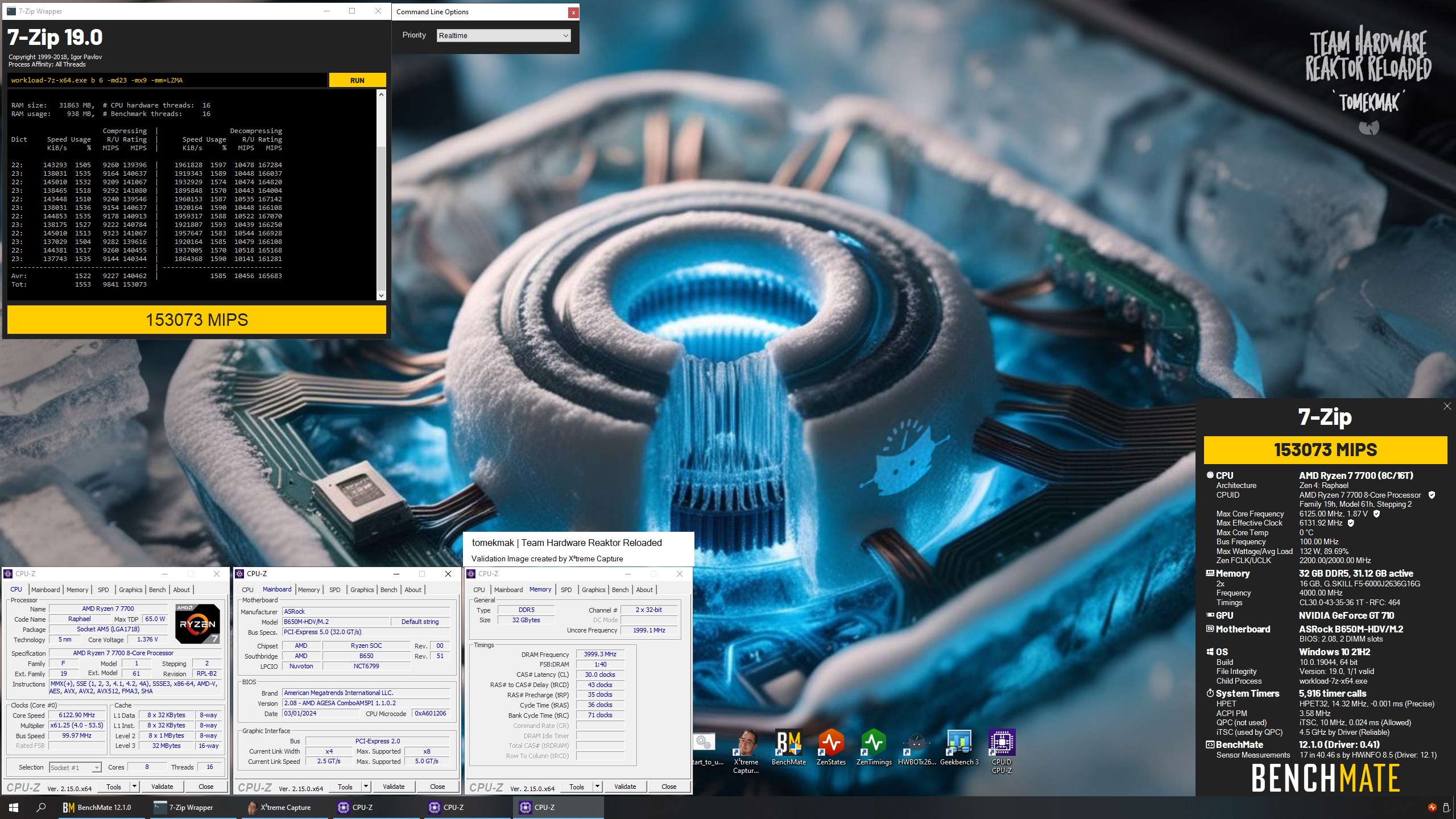Screen dimensions: 1456x819
Task: Click the CPUID verified shield icon
Action: pyautogui.click(x=1432, y=495)
